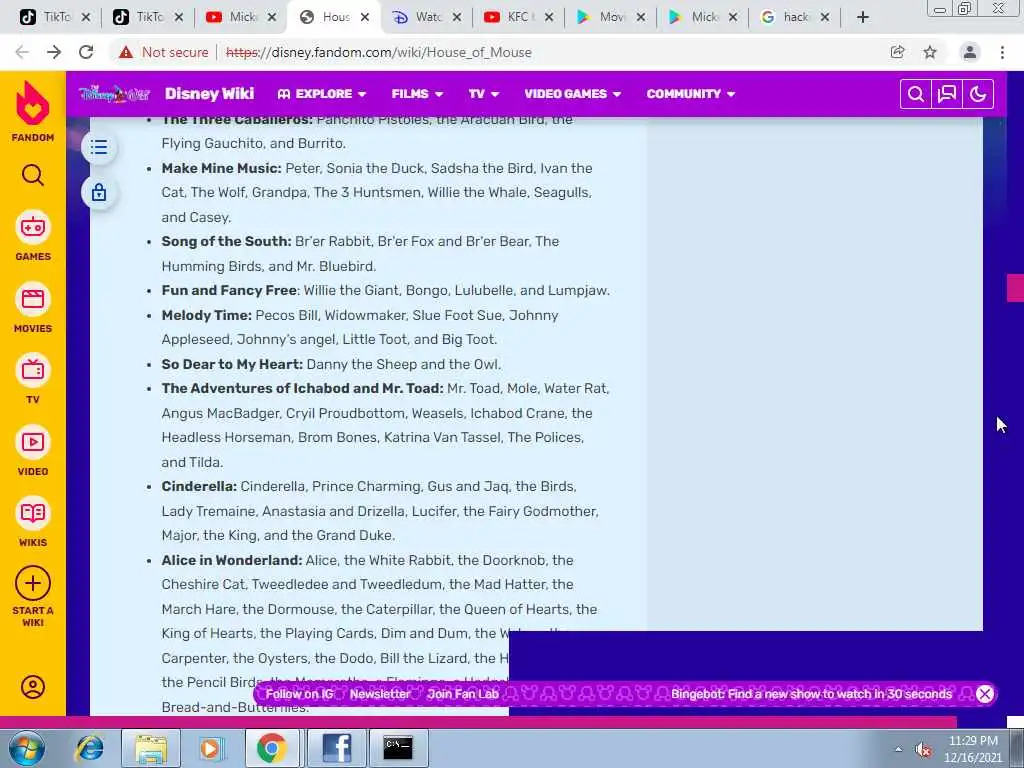
Task: Switch to the Google Play Mov tab
Action: pyautogui.click(x=610, y=17)
